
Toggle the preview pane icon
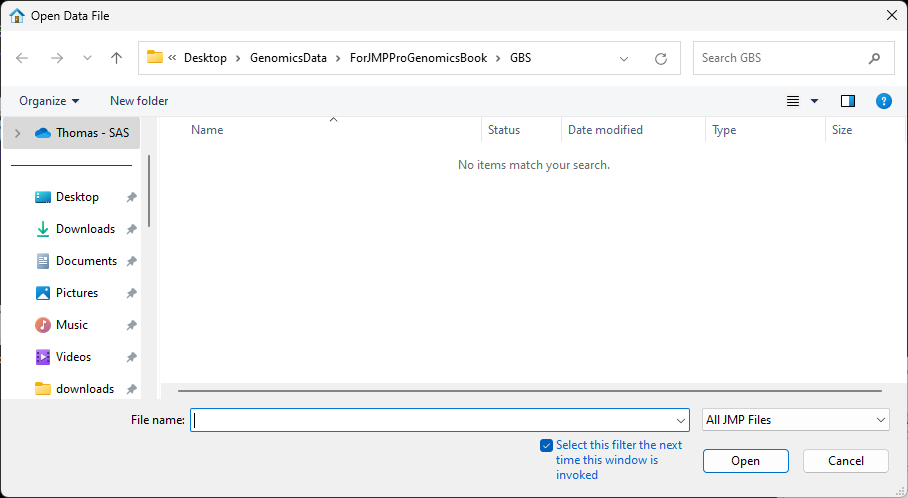848,101
